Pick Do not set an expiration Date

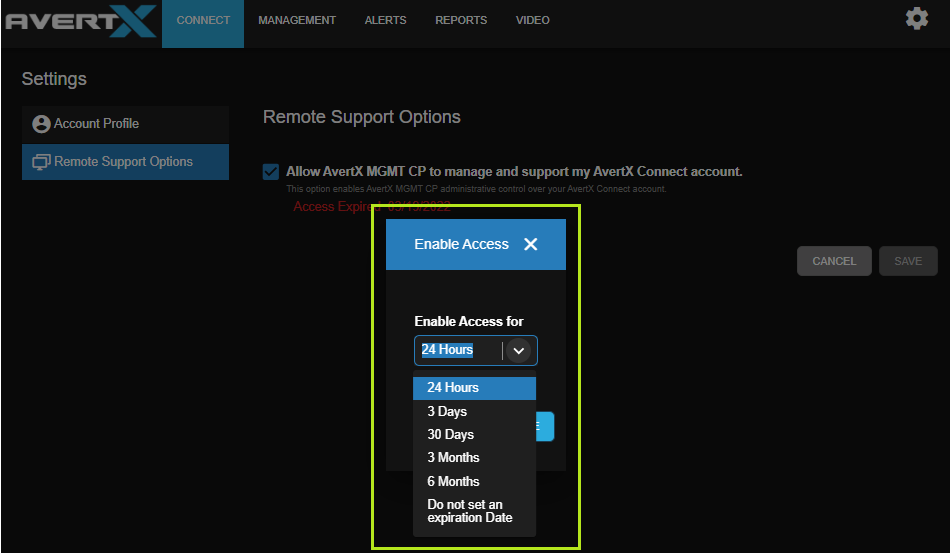pos(474,511)
